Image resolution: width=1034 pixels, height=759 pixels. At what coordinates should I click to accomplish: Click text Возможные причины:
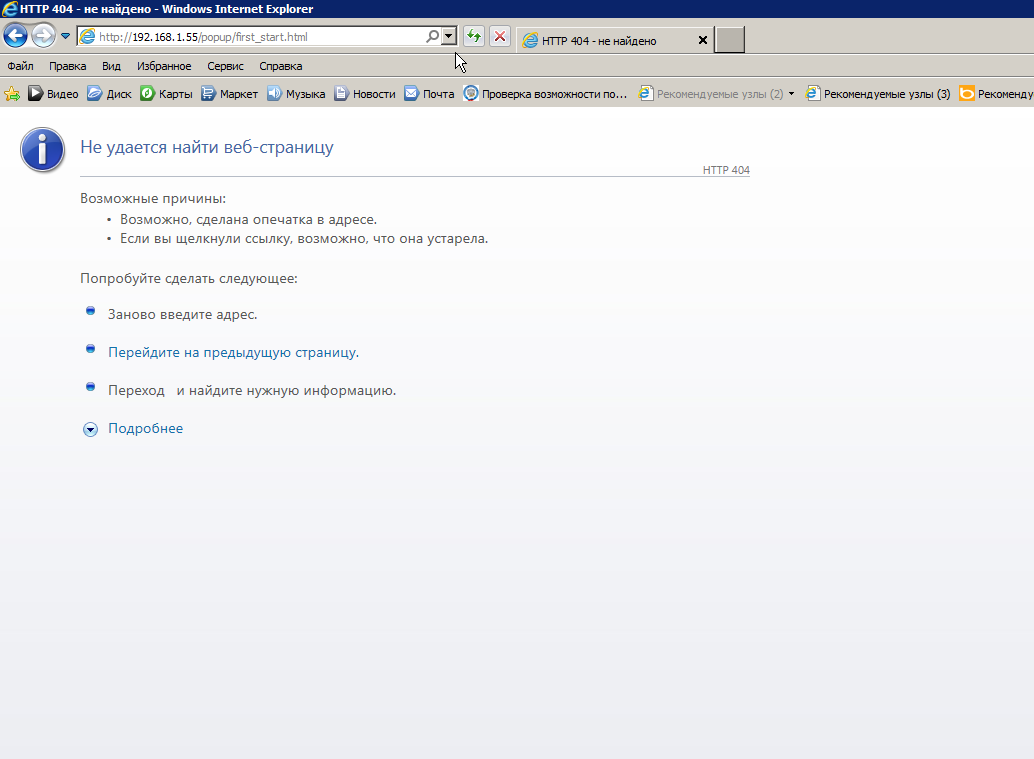click(153, 198)
